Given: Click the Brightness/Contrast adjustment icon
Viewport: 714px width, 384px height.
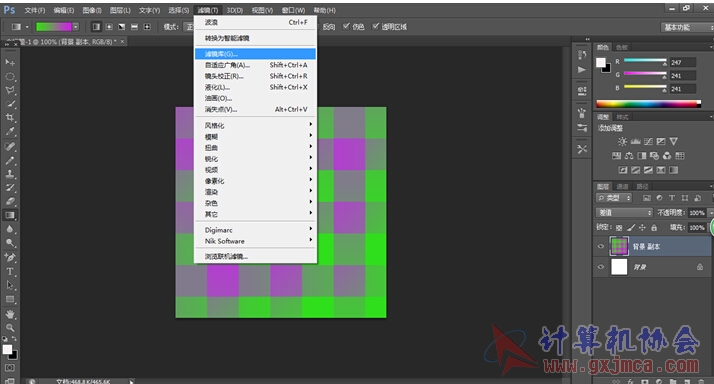Looking at the screenshot, I should click(x=622, y=141).
